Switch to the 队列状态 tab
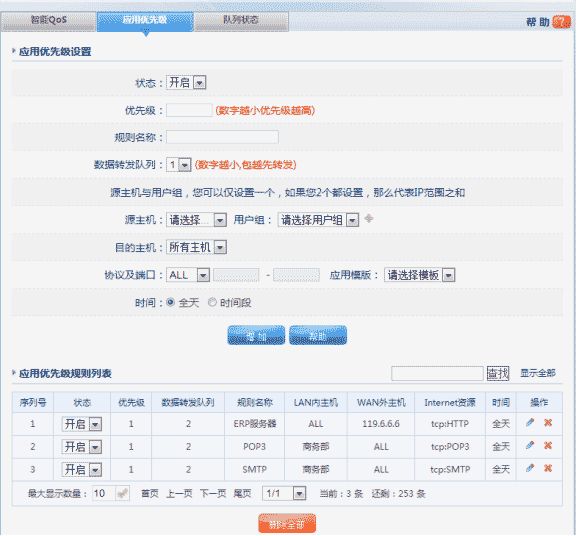577x536 pixels. point(241,21)
